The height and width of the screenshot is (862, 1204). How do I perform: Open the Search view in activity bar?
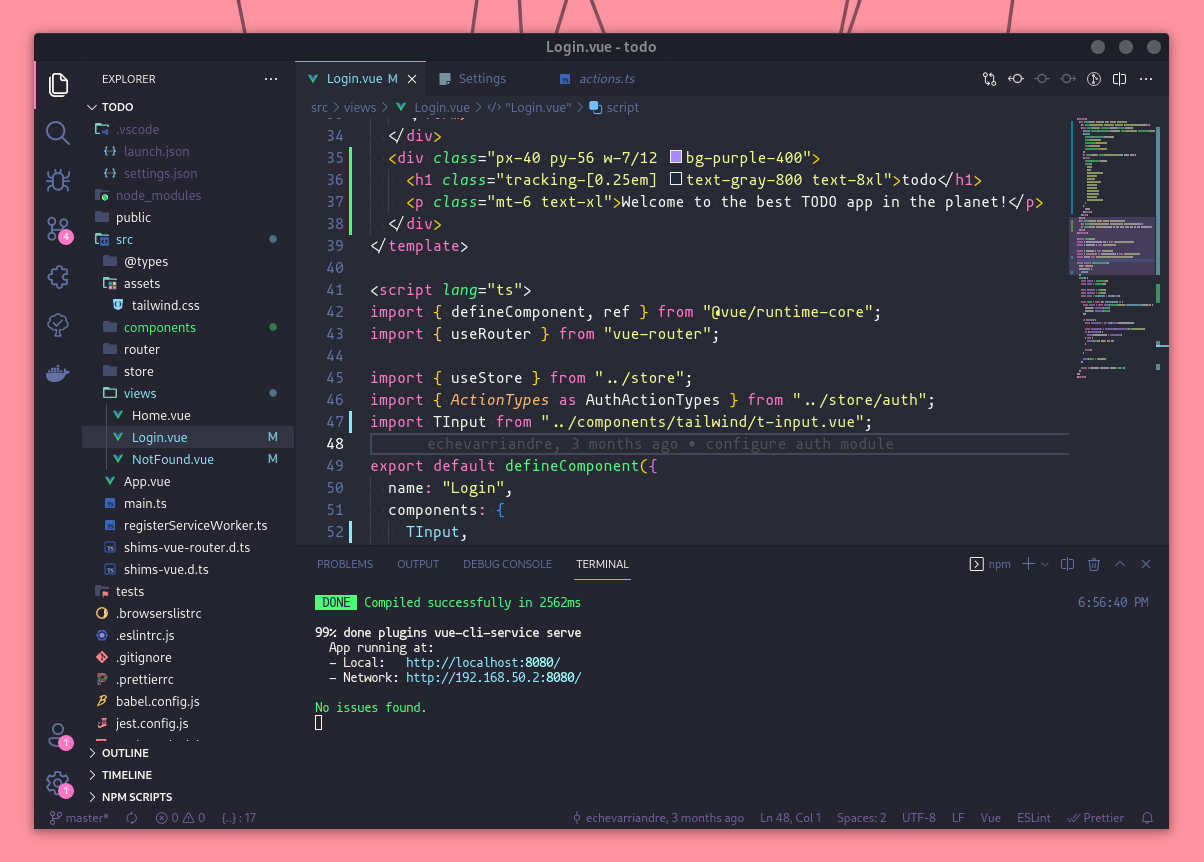[x=58, y=133]
